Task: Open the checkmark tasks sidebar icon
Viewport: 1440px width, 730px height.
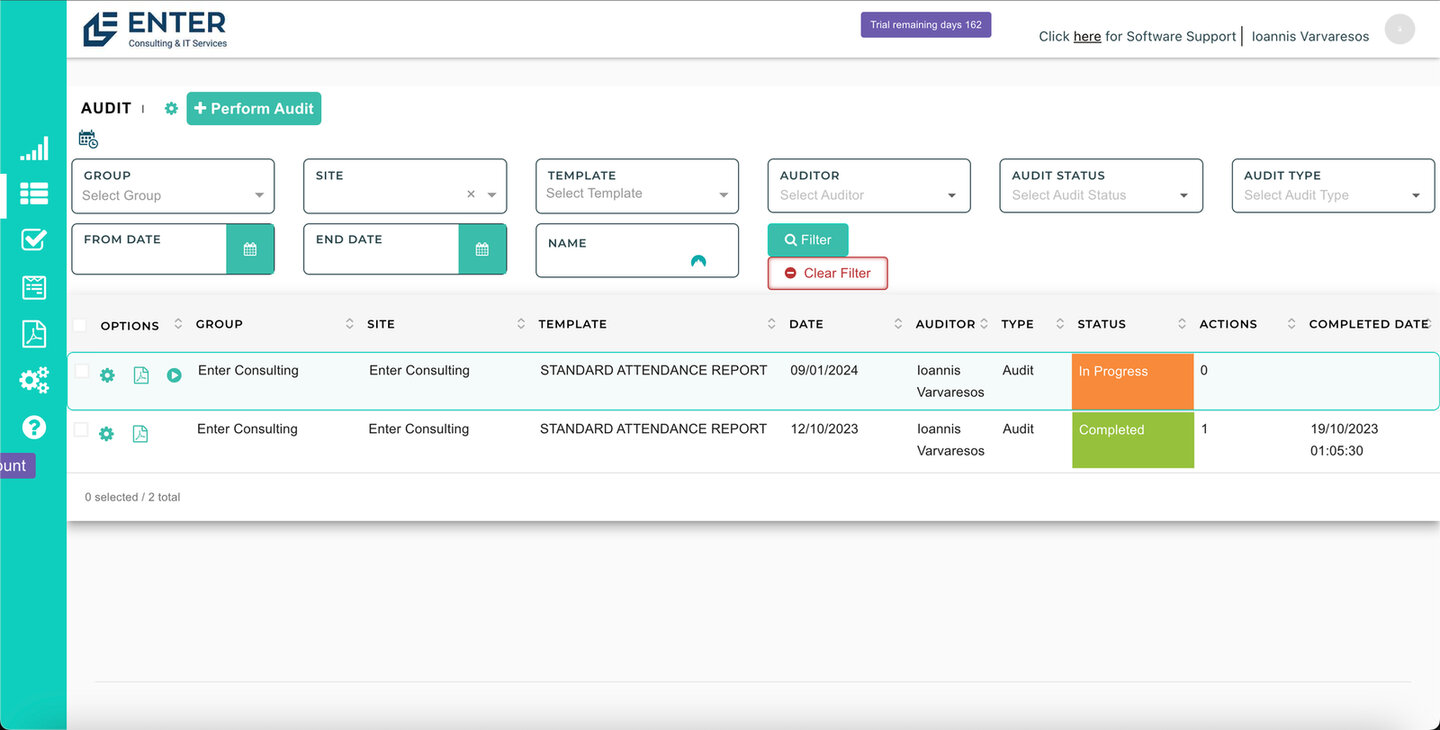Action: click(34, 240)
